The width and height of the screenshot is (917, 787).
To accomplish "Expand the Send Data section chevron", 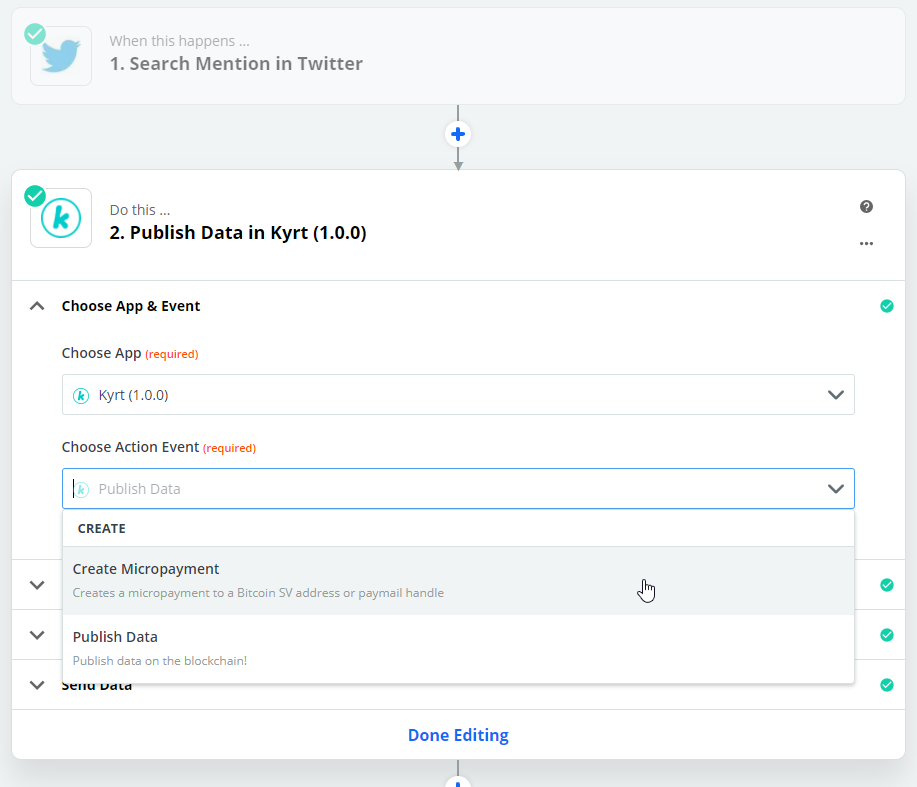I will [37, 685].
